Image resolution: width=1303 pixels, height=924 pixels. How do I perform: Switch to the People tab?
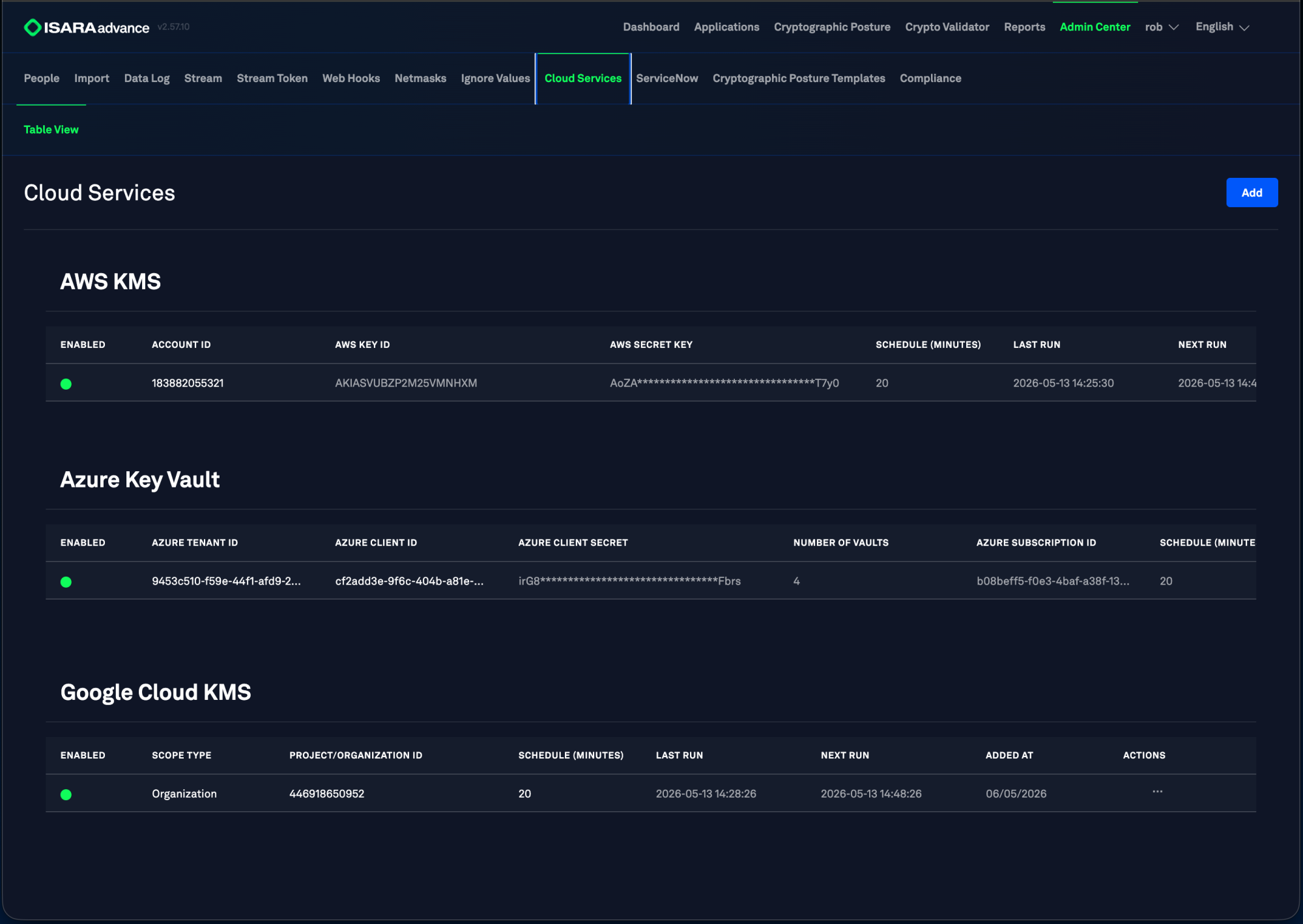tap(42, 78)
